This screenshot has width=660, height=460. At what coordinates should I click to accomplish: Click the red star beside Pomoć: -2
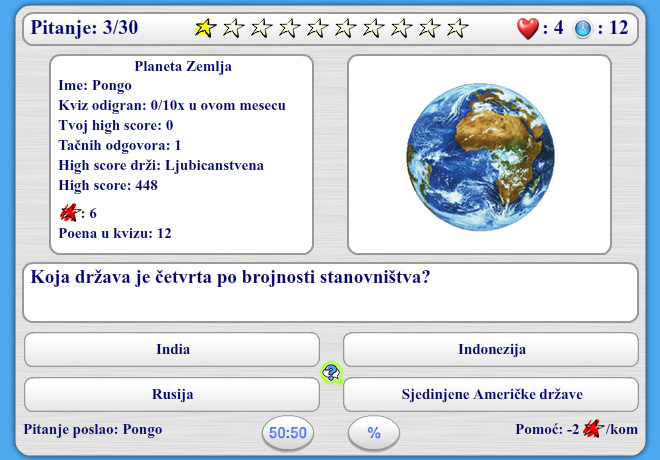(x=593, y=429)
